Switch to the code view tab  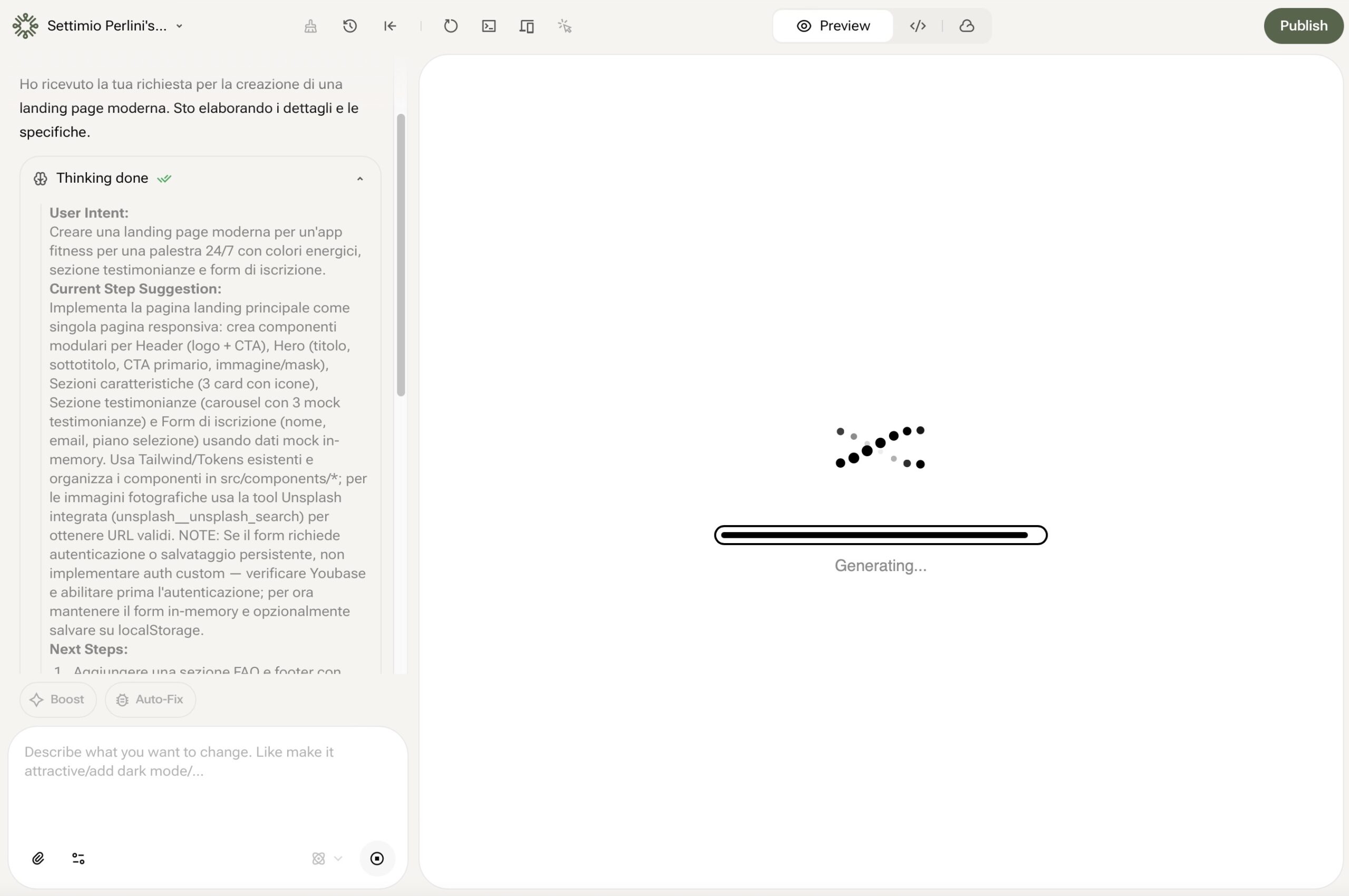[917, 26]
